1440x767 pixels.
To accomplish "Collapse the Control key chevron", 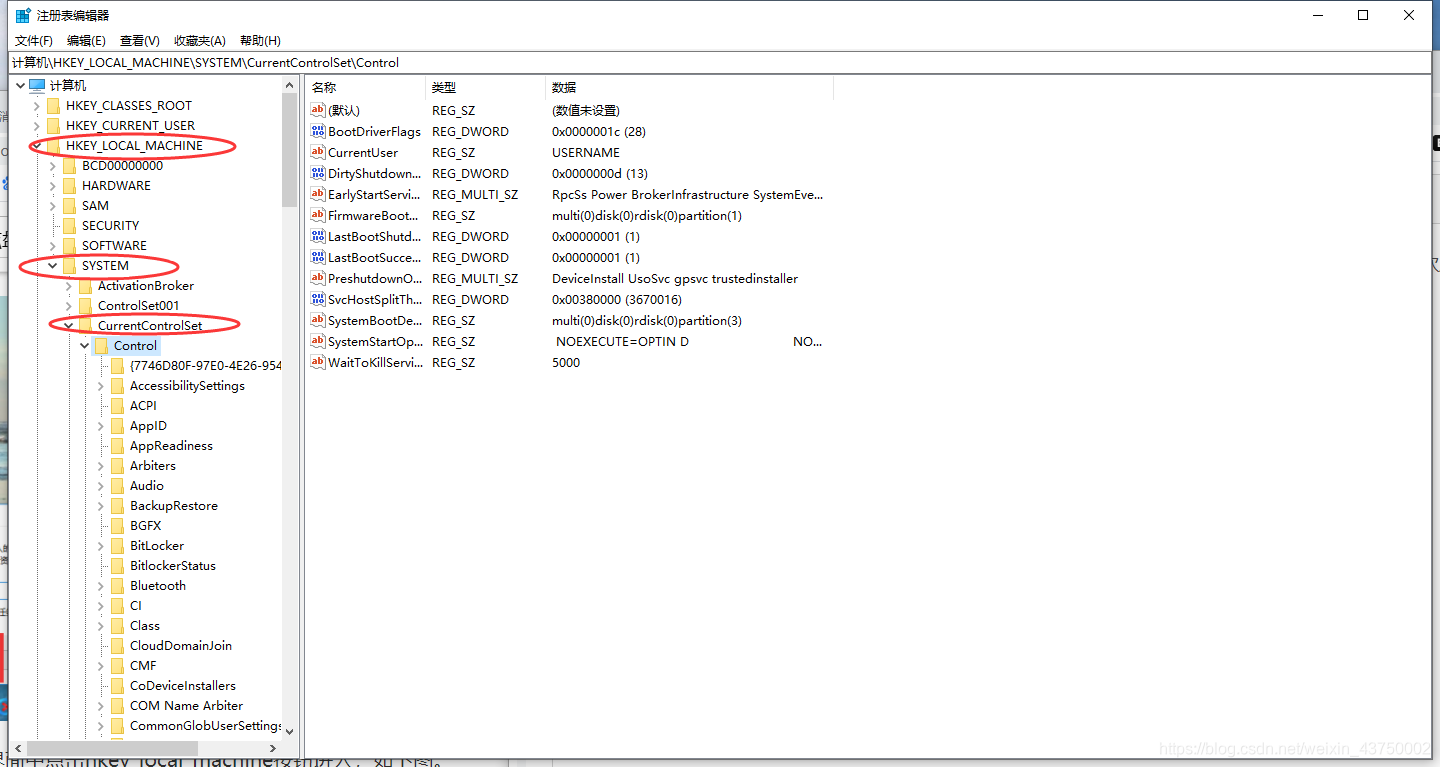I will click(x=85, y=346).
